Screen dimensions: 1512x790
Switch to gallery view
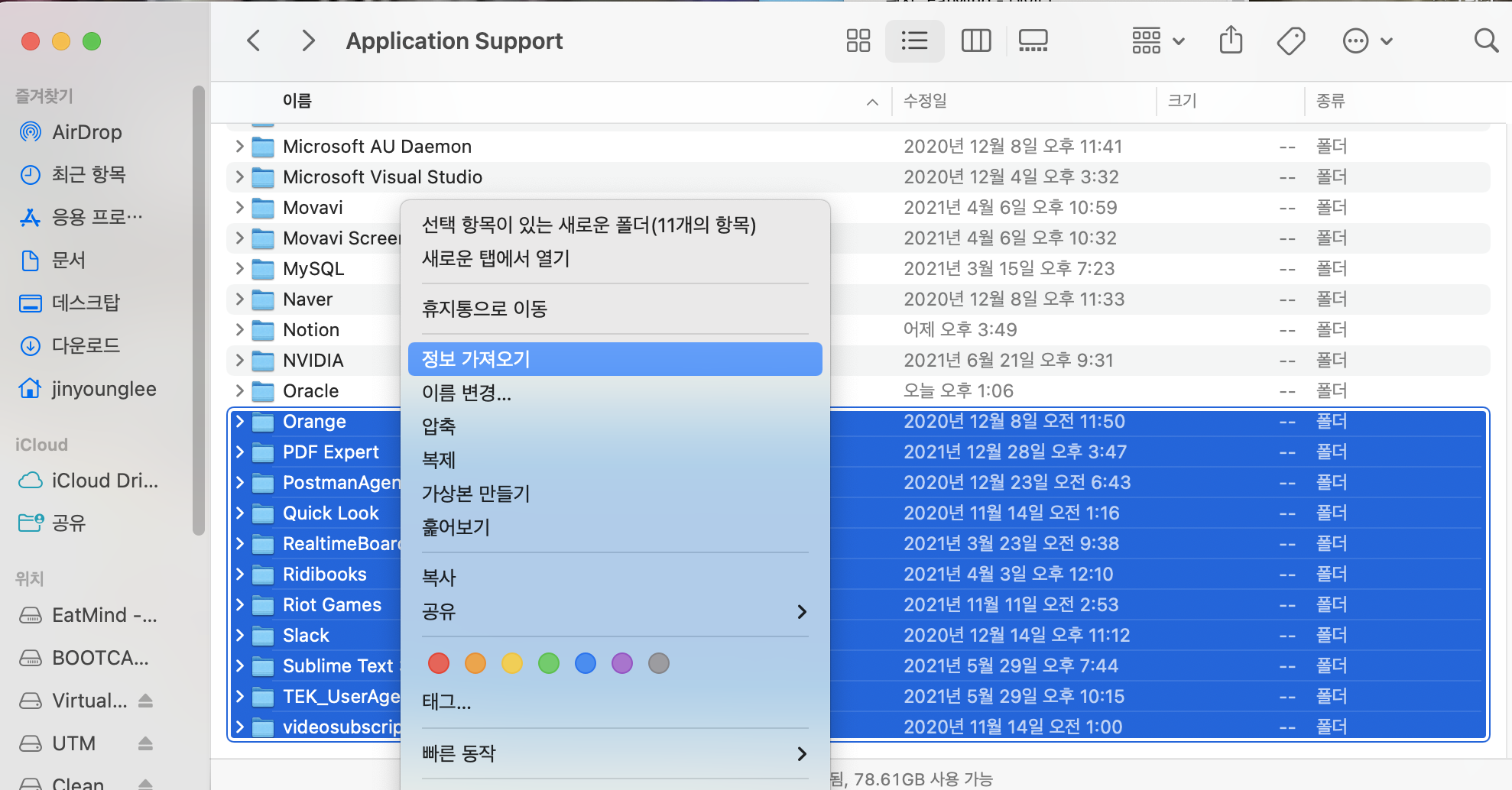pos(1033,40)
